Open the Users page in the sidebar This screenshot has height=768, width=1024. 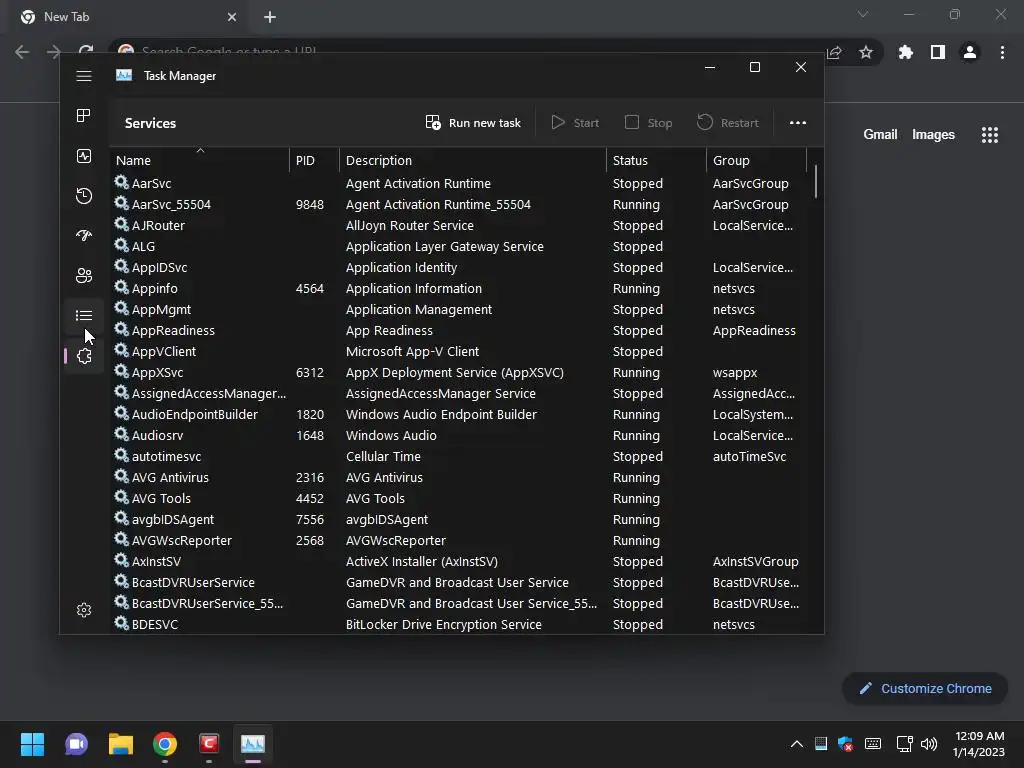84,275
